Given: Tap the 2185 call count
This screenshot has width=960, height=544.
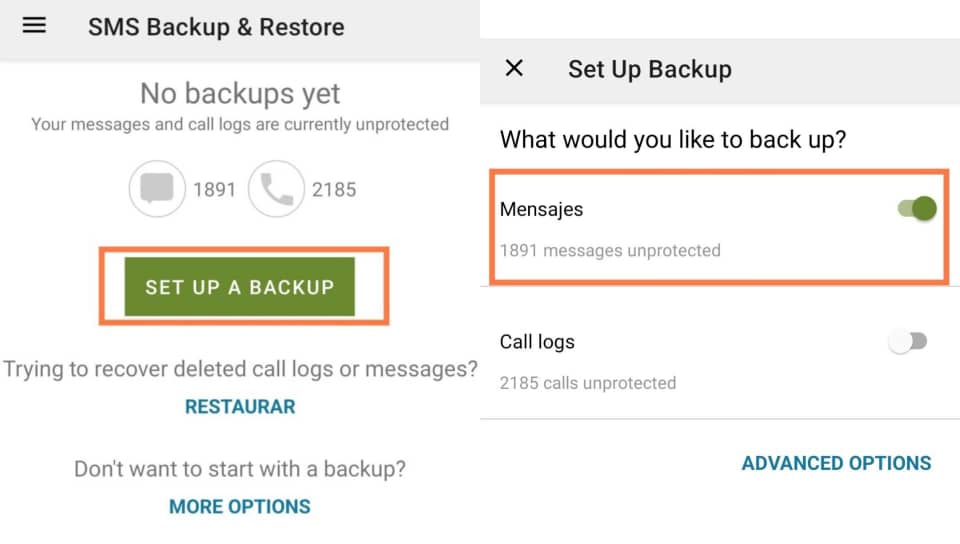Looking at the screenshot, I should 334,190.
